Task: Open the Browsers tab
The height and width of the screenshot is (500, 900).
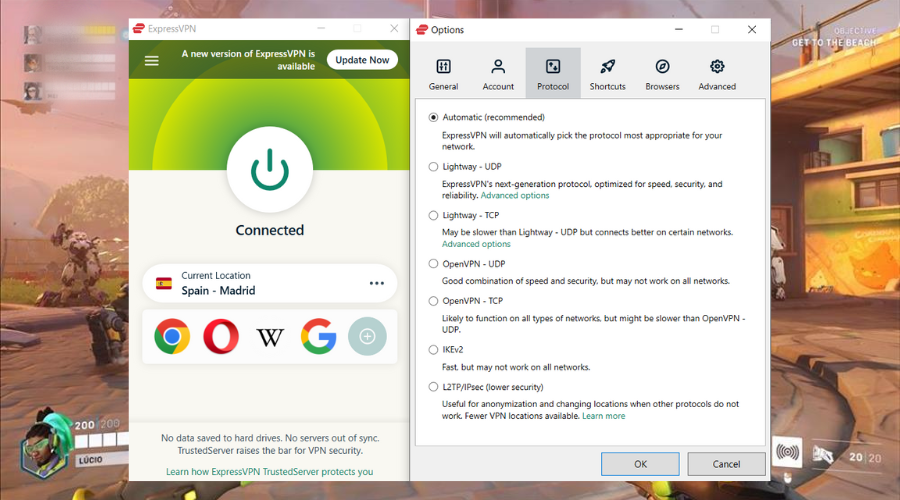Action: [x=662, y=74]
